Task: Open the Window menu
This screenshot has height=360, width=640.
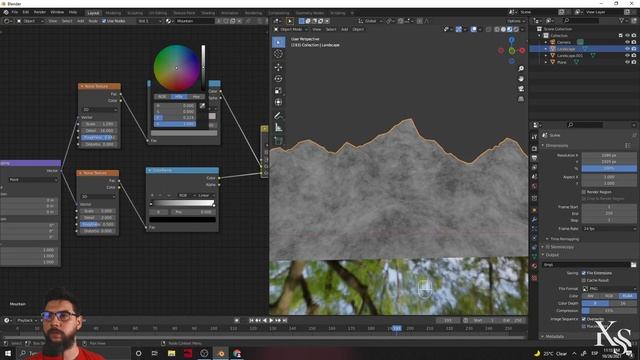Action: point(57,12)
